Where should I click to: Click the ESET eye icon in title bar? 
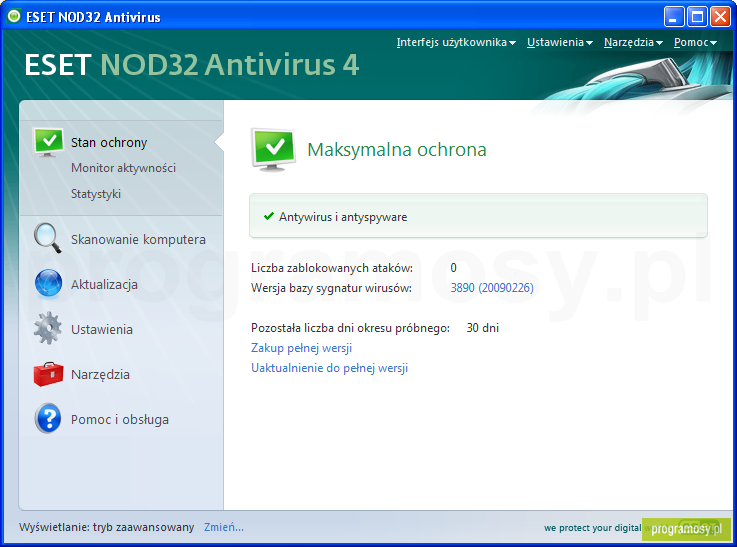click(x=15, y=16)
